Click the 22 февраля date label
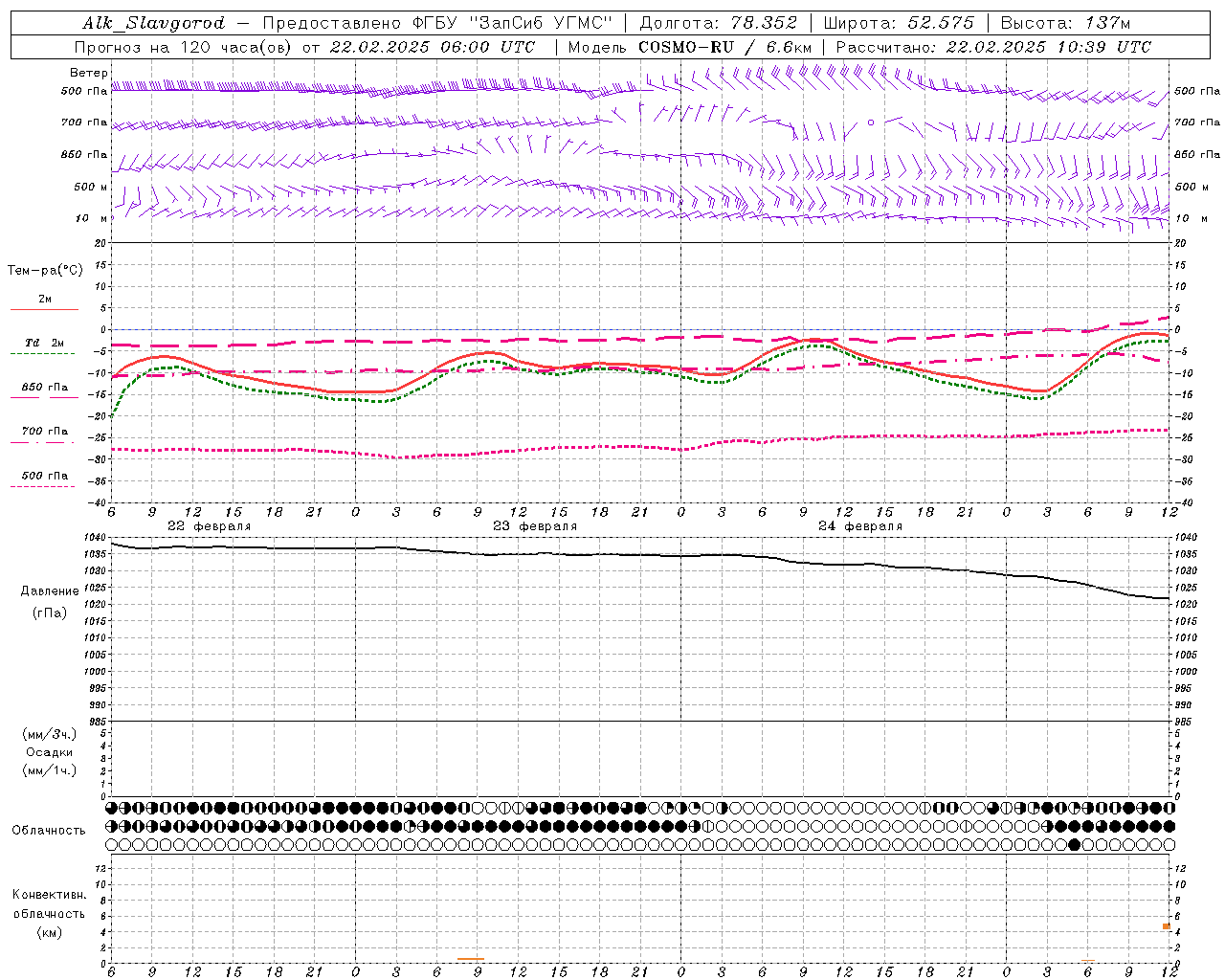 210,526
